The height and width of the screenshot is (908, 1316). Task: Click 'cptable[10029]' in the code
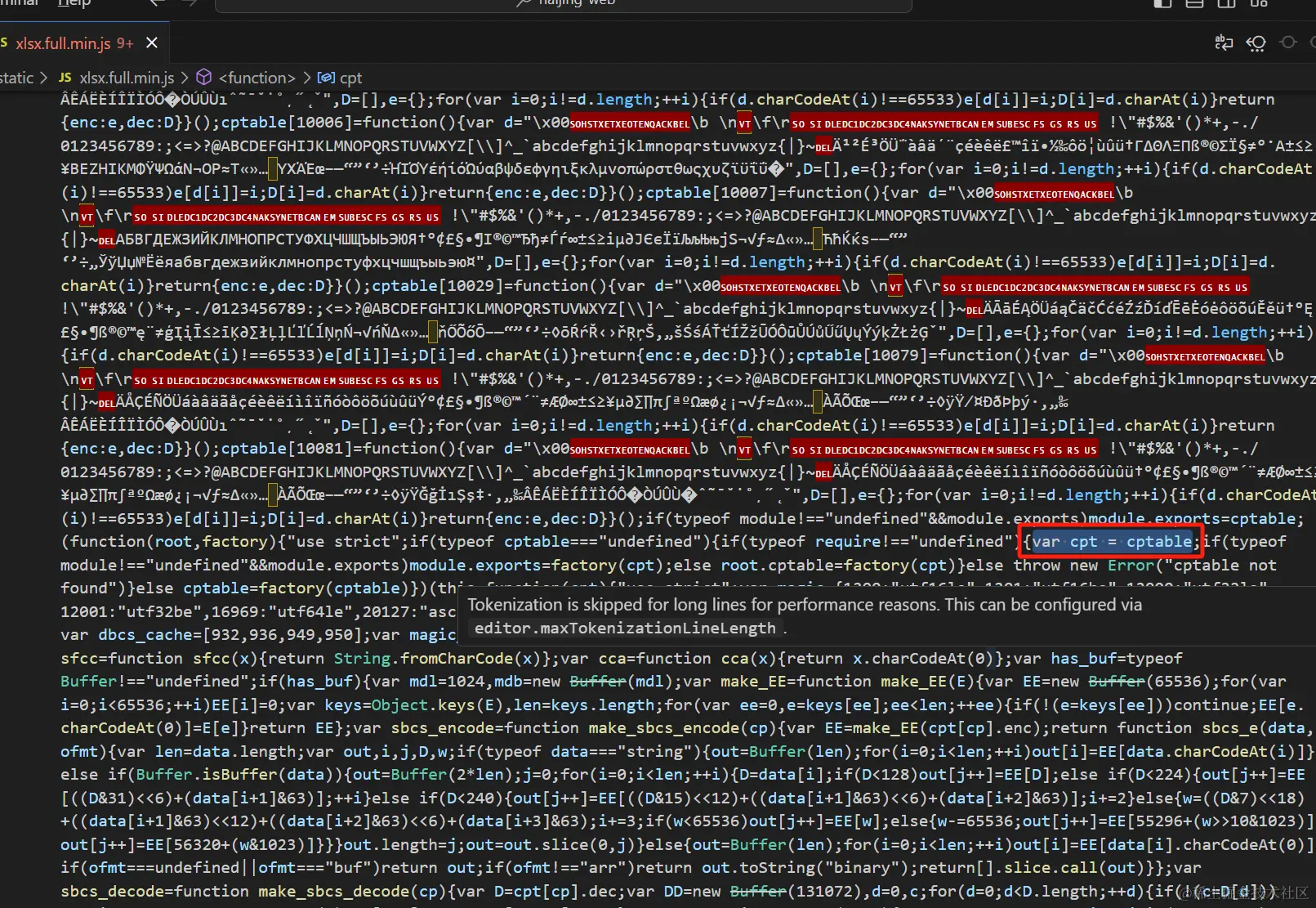coord(438,286)
